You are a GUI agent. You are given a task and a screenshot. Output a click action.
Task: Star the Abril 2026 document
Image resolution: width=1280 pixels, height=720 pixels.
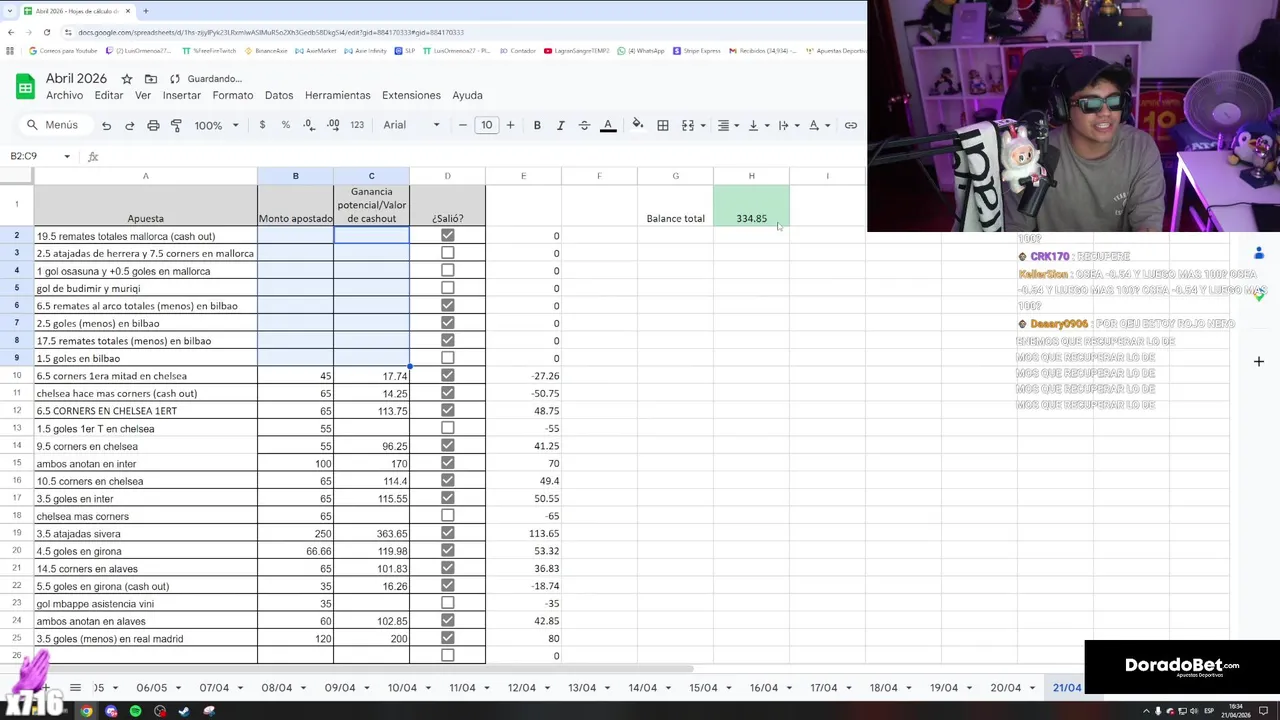(x=127, y=79)
